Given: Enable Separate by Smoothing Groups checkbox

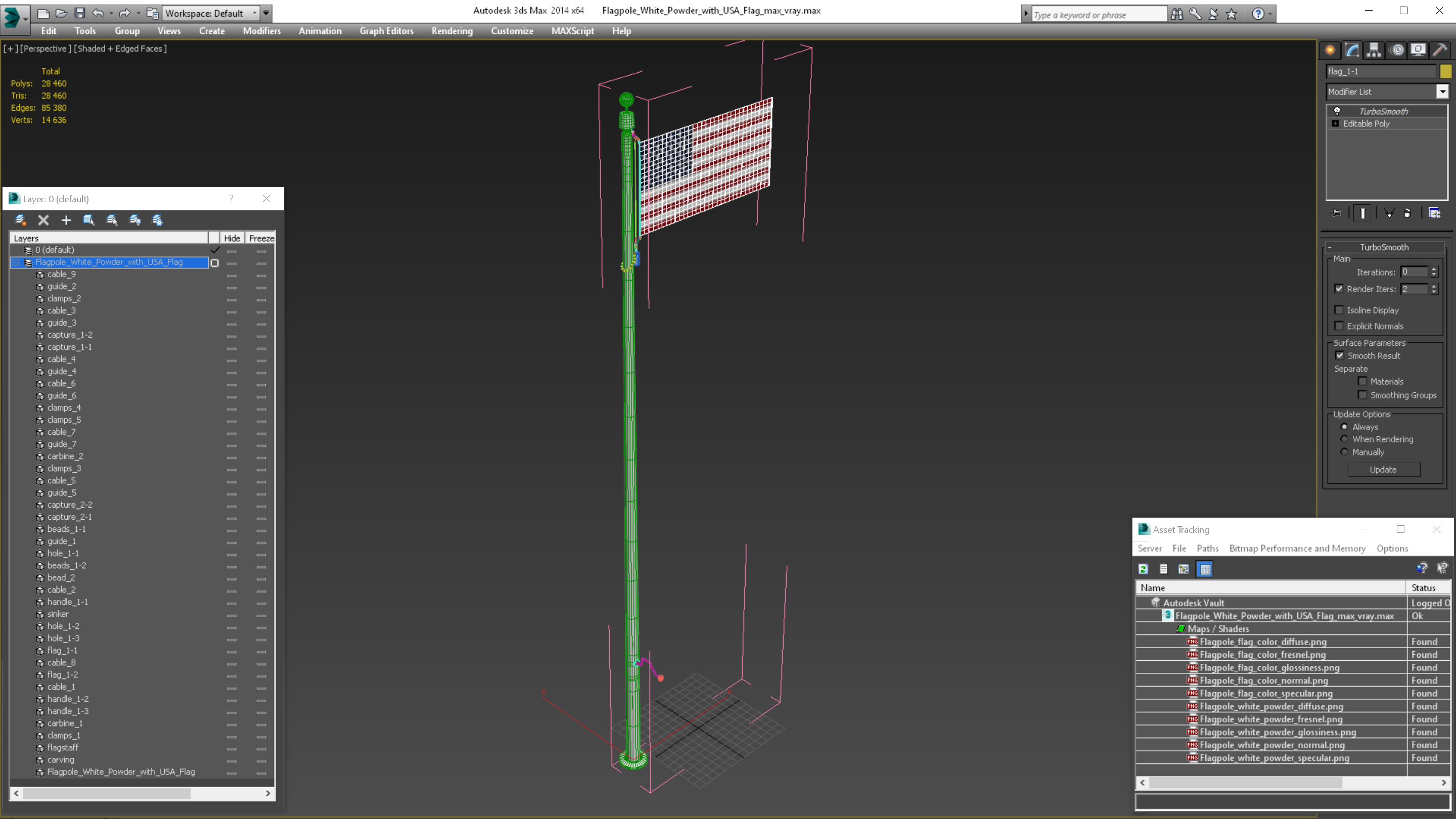Looking at the screenshot, I should tap(1363, 394).
